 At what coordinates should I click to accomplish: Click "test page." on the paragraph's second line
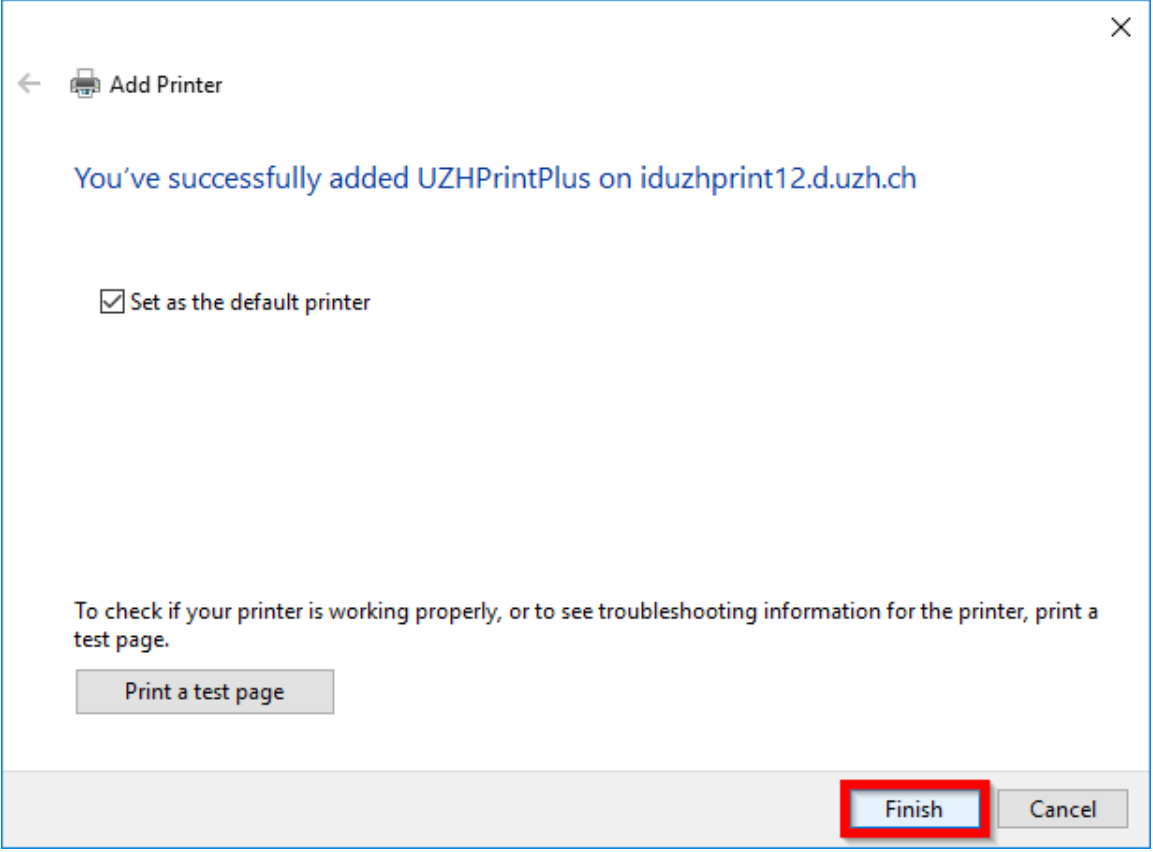pos(122,639)
